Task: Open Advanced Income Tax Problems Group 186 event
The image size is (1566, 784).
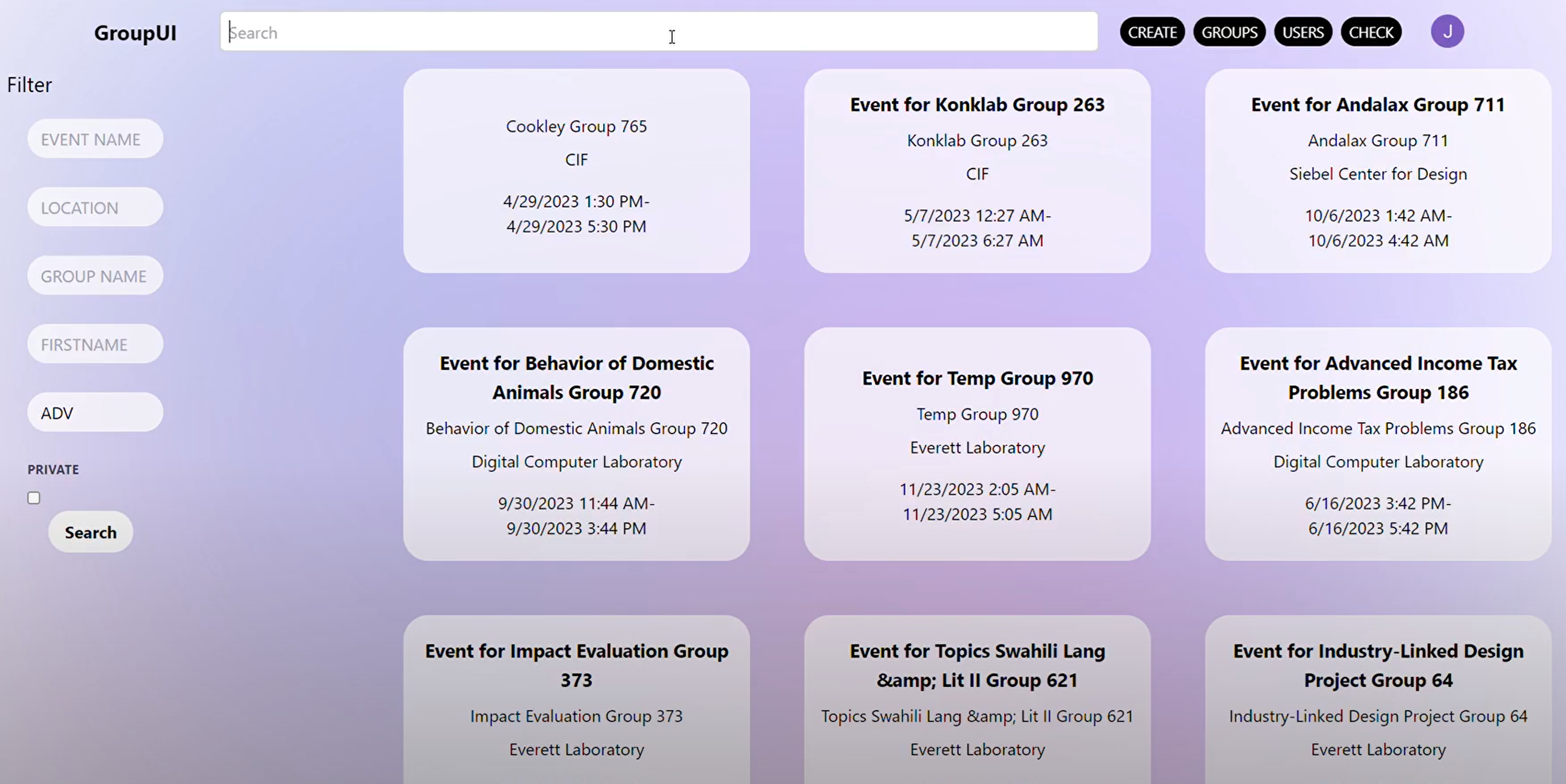Action: pyautogui.click(x=1378, y=444)
